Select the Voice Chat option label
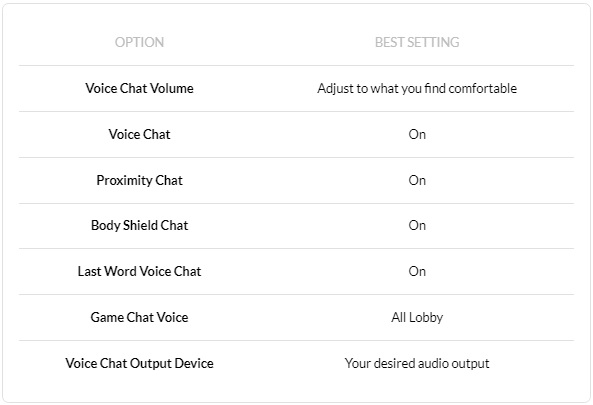The height and width of the screenshot is (405, 593). pyautogui.click(x=139, y=134)
